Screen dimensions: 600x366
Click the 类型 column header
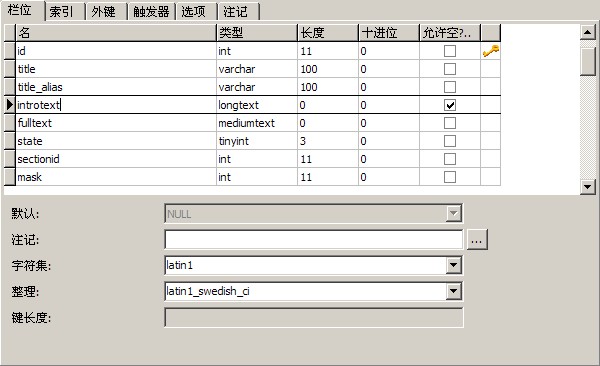[257, 33]
